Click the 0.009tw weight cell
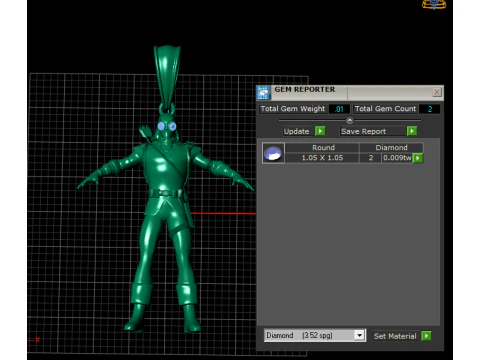Image resolution: width=480 pixels, height=360 pixels. click(x=397, y=158)
